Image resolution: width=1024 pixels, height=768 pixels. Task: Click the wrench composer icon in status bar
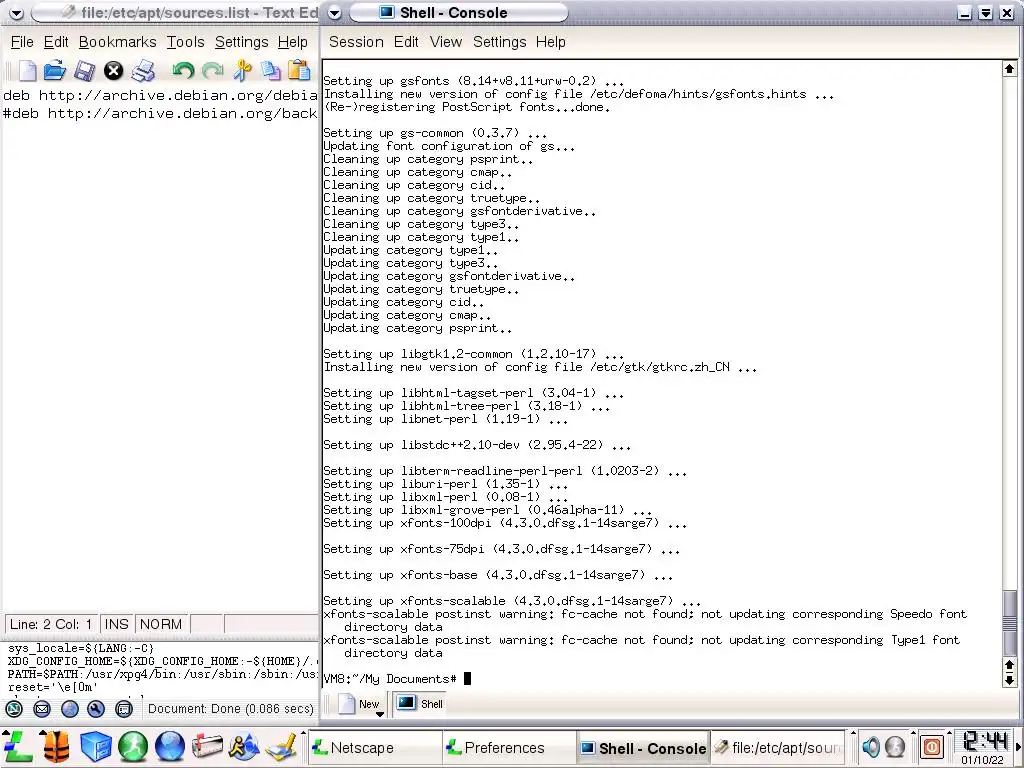(96, 709)
